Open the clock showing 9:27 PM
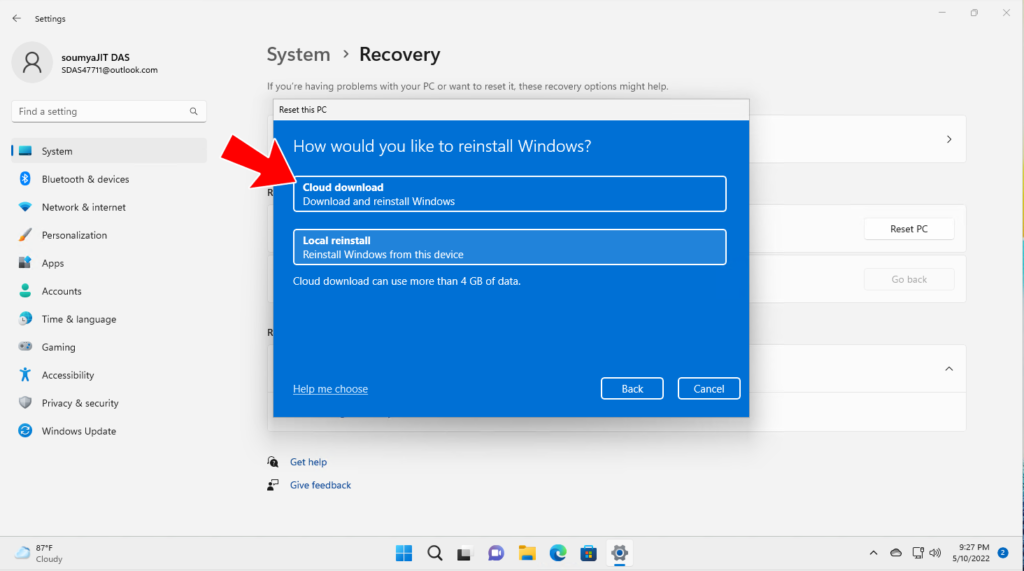Viewport: 1024px width, 571px height. (971, 553)
